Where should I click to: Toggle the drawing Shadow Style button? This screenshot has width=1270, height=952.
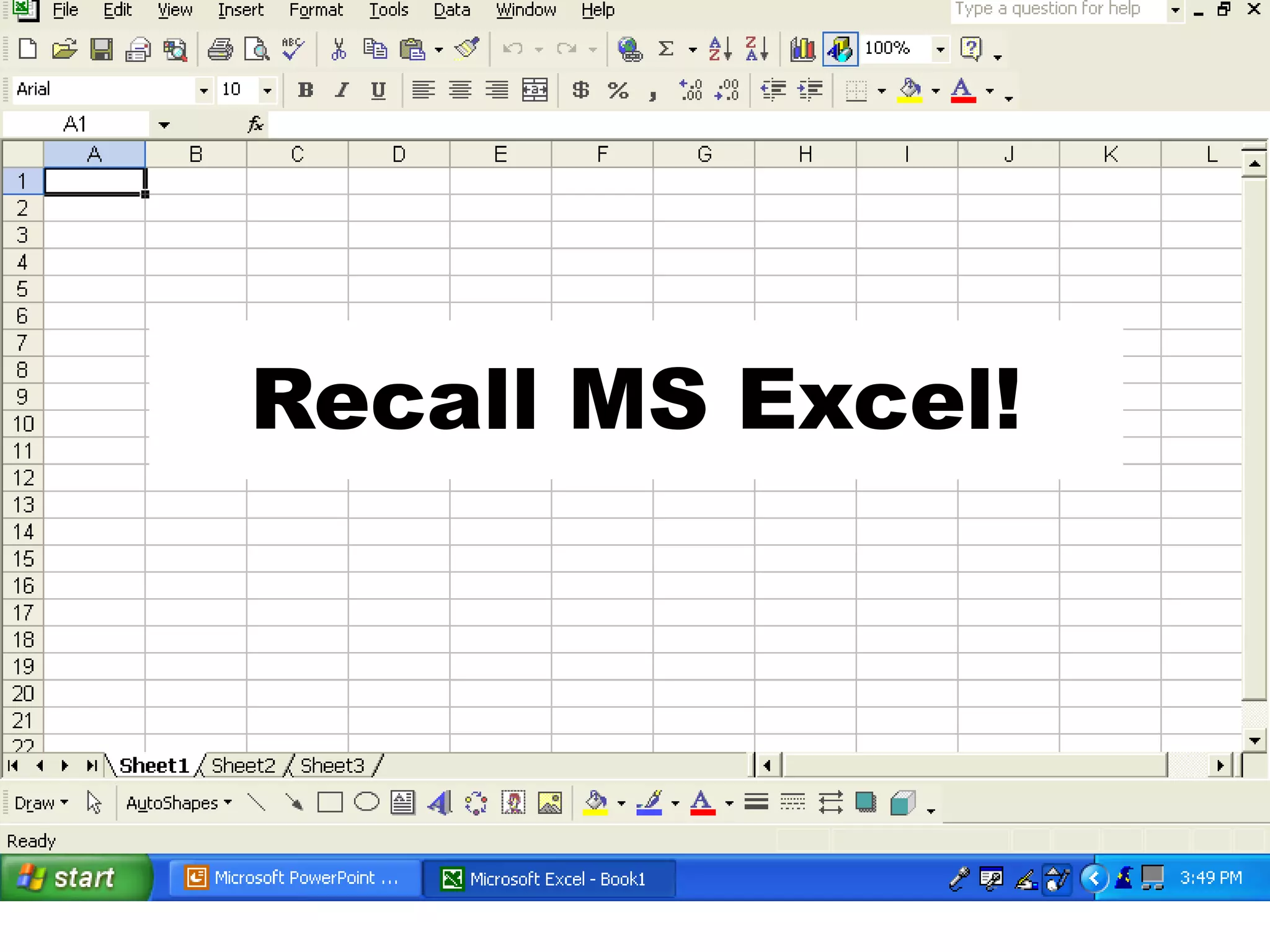point(866,803)
